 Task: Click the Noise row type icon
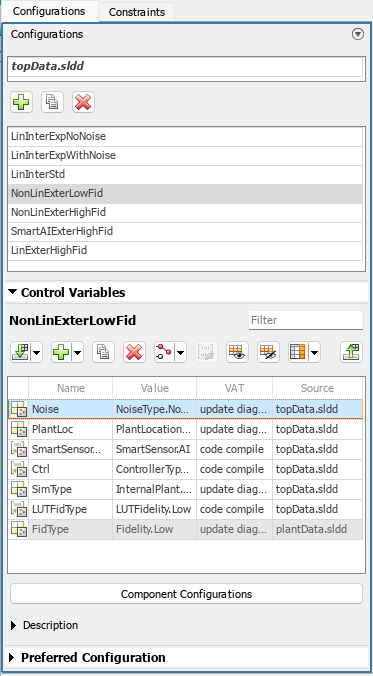(x=19, y=409)
